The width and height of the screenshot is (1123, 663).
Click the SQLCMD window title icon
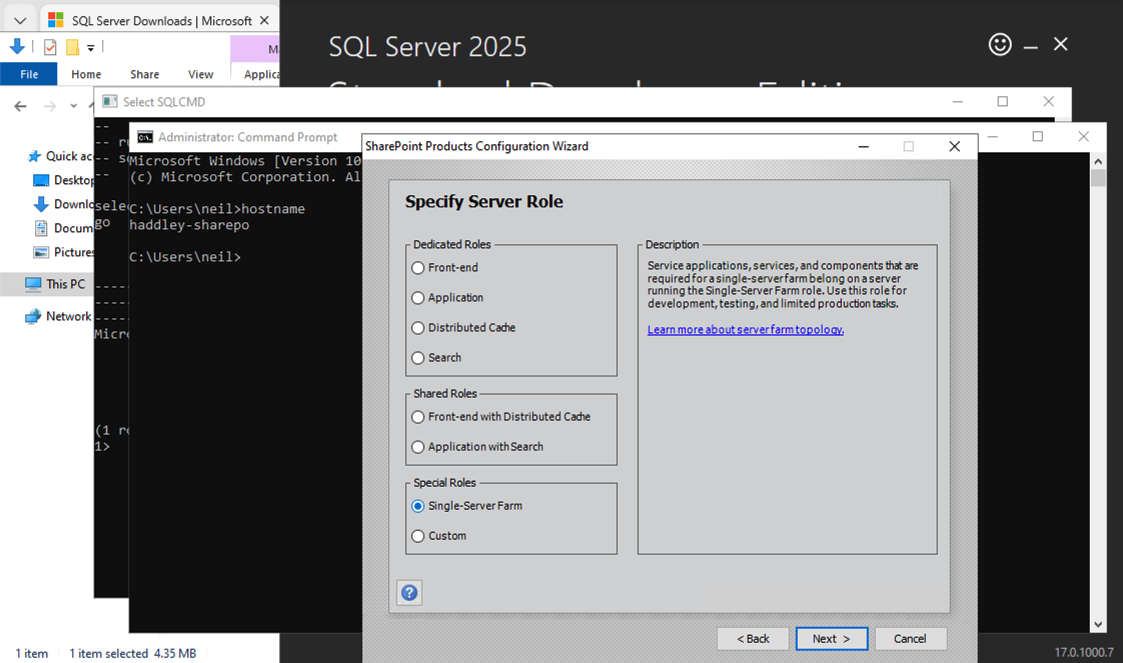click(110, 102)
